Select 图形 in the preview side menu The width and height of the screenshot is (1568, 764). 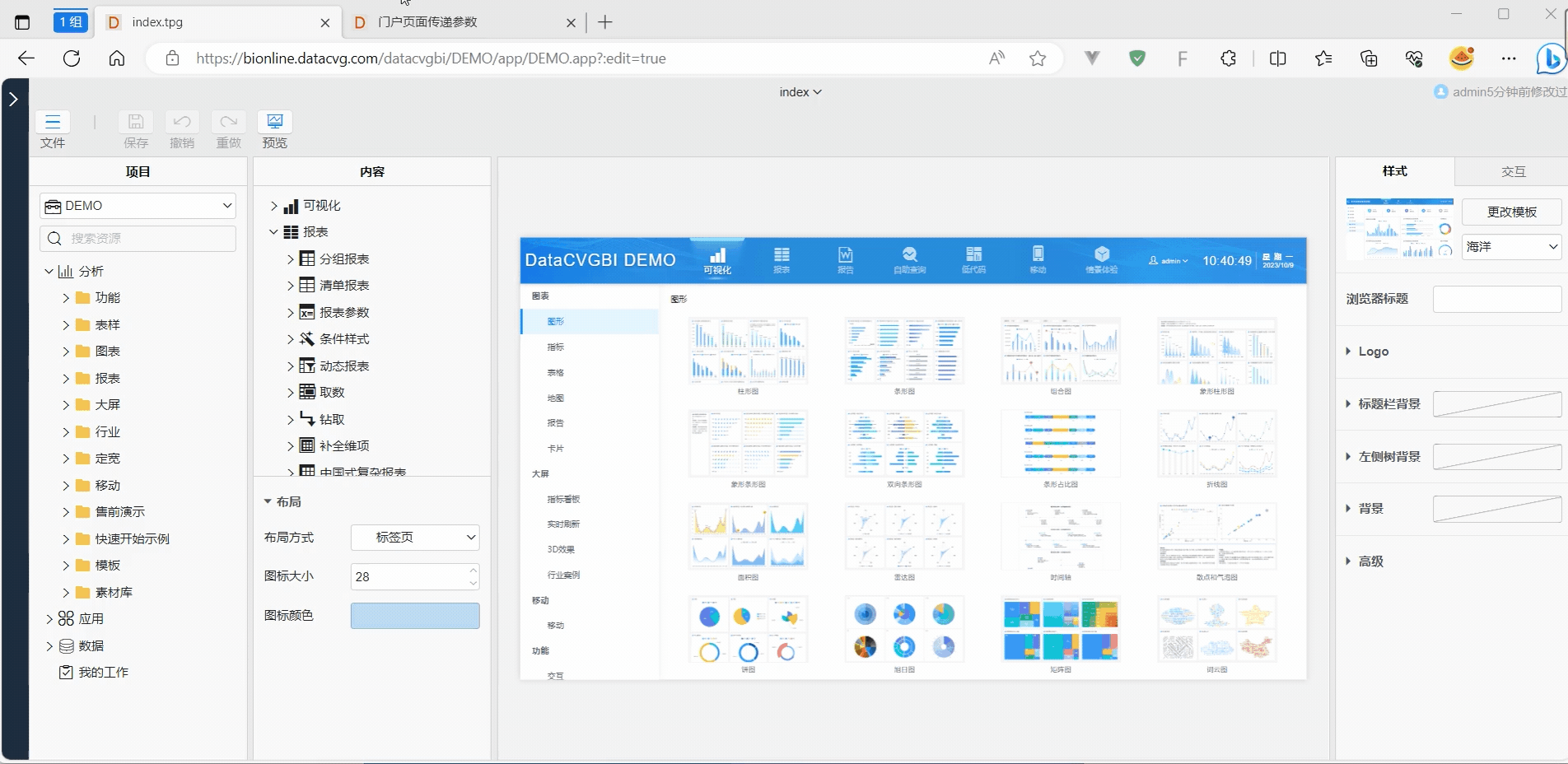click(x=590, y=321)
